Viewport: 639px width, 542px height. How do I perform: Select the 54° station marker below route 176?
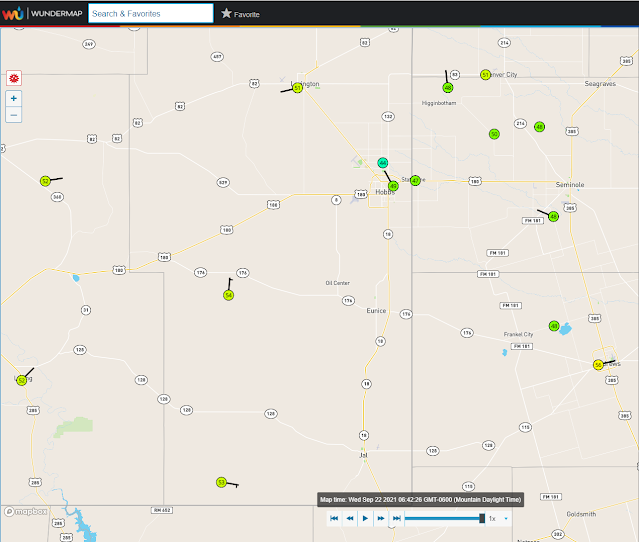pos(228,295)
